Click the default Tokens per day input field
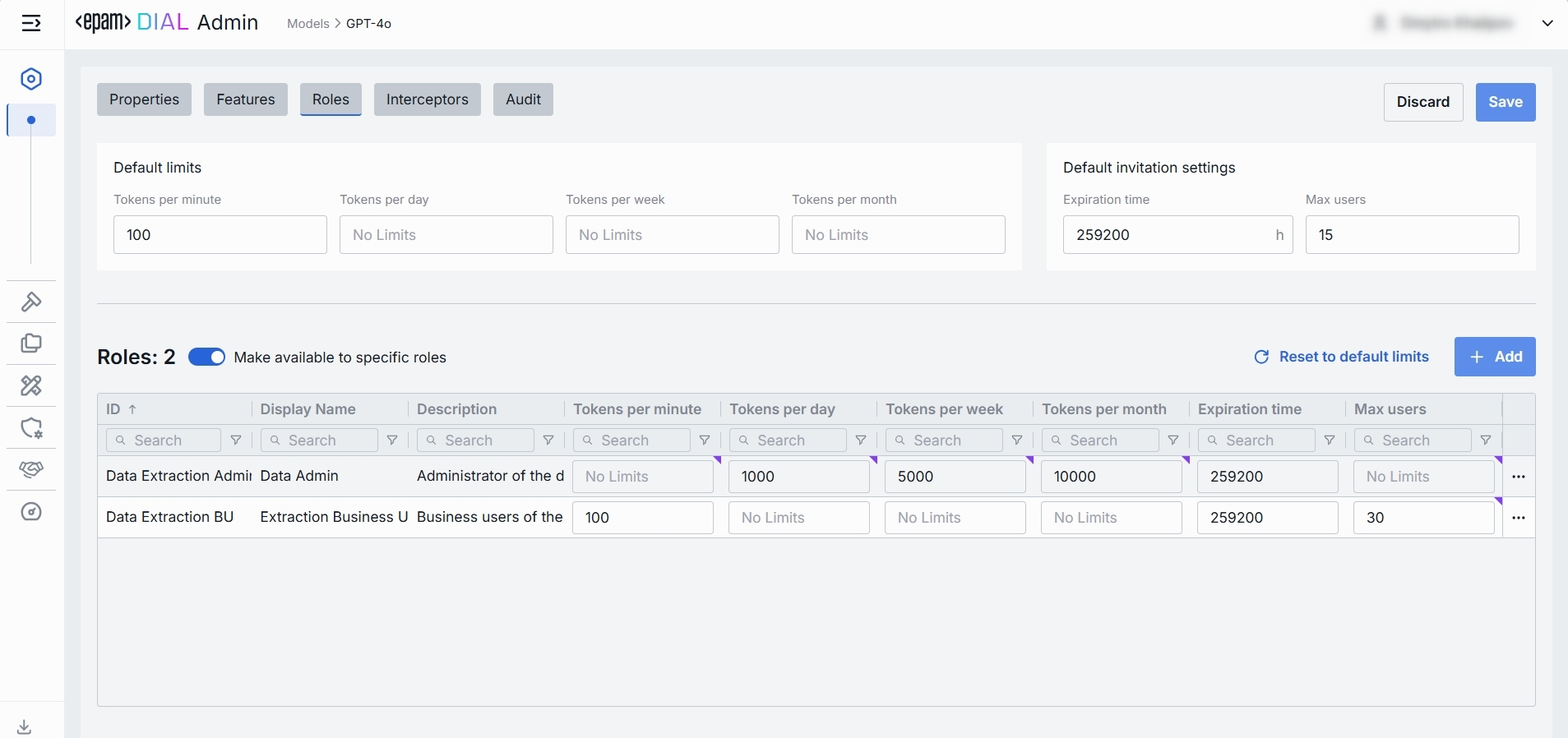Viewport: 1568px width, 738px height. click(446, 235)
